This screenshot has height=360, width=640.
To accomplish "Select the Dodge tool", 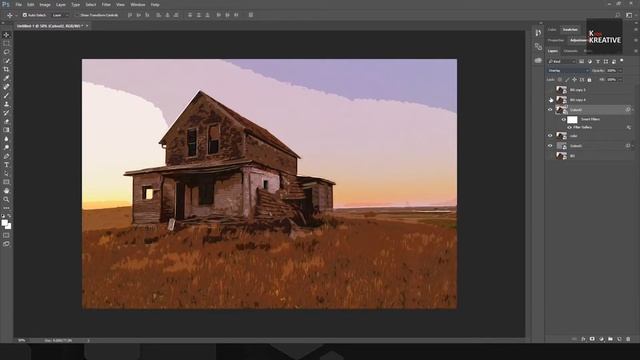I will [6, 147].
